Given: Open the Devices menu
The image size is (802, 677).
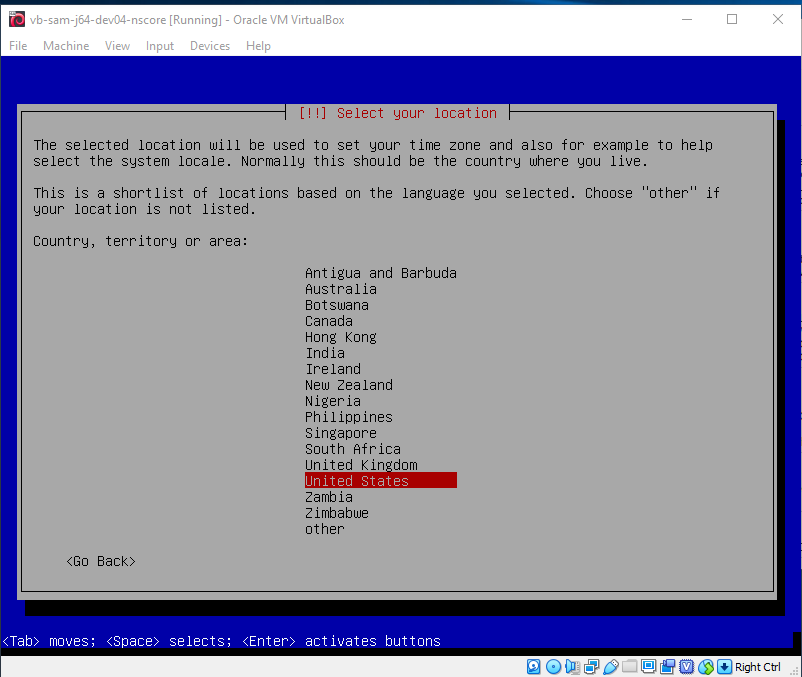Looking at the screenshot, I should [x=210, y=46].
